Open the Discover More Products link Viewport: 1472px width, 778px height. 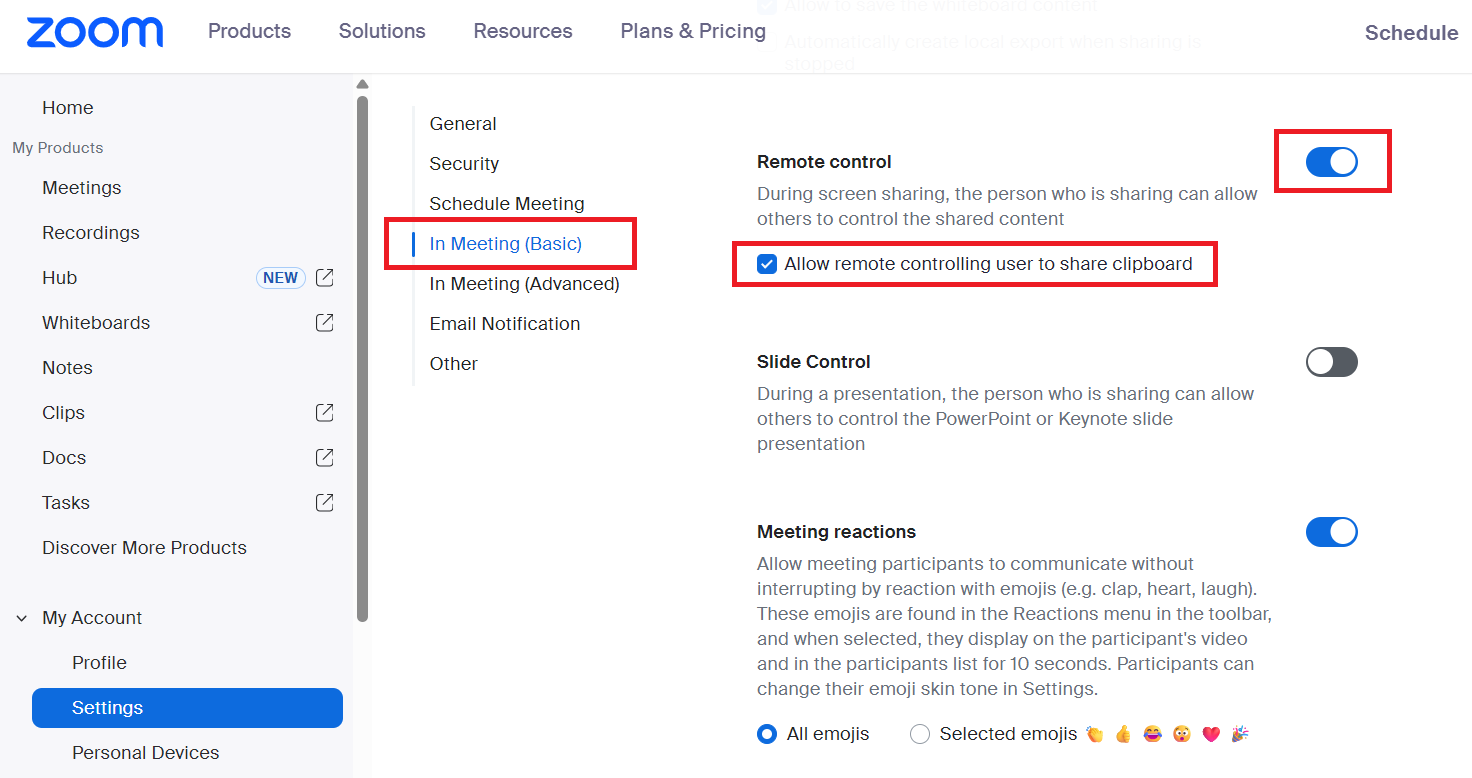144,547
